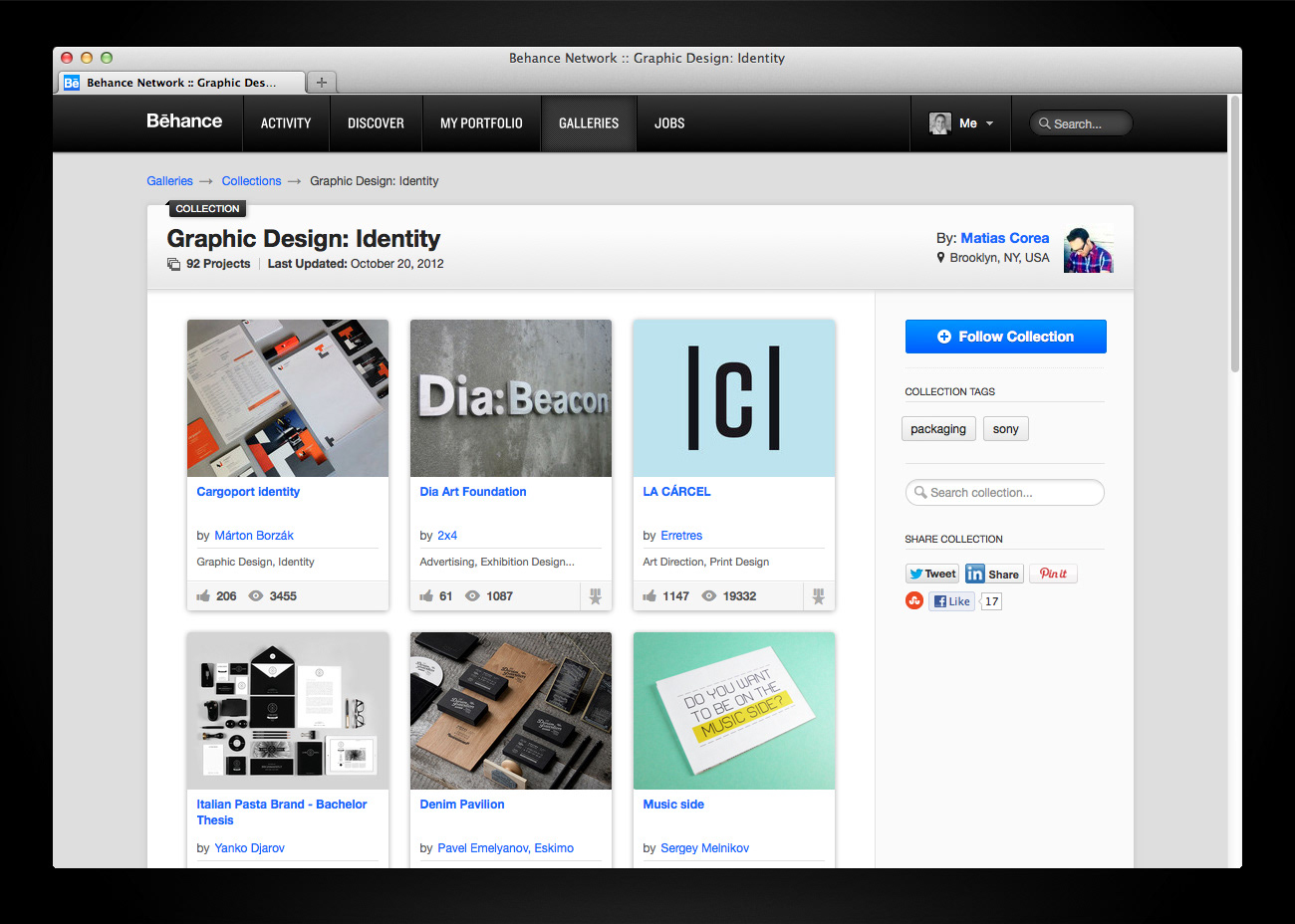Image resolution: width=1295 pixels, height=924 pixels.
Task: Click the Follow Collection button
Action: pos(1006,337)
